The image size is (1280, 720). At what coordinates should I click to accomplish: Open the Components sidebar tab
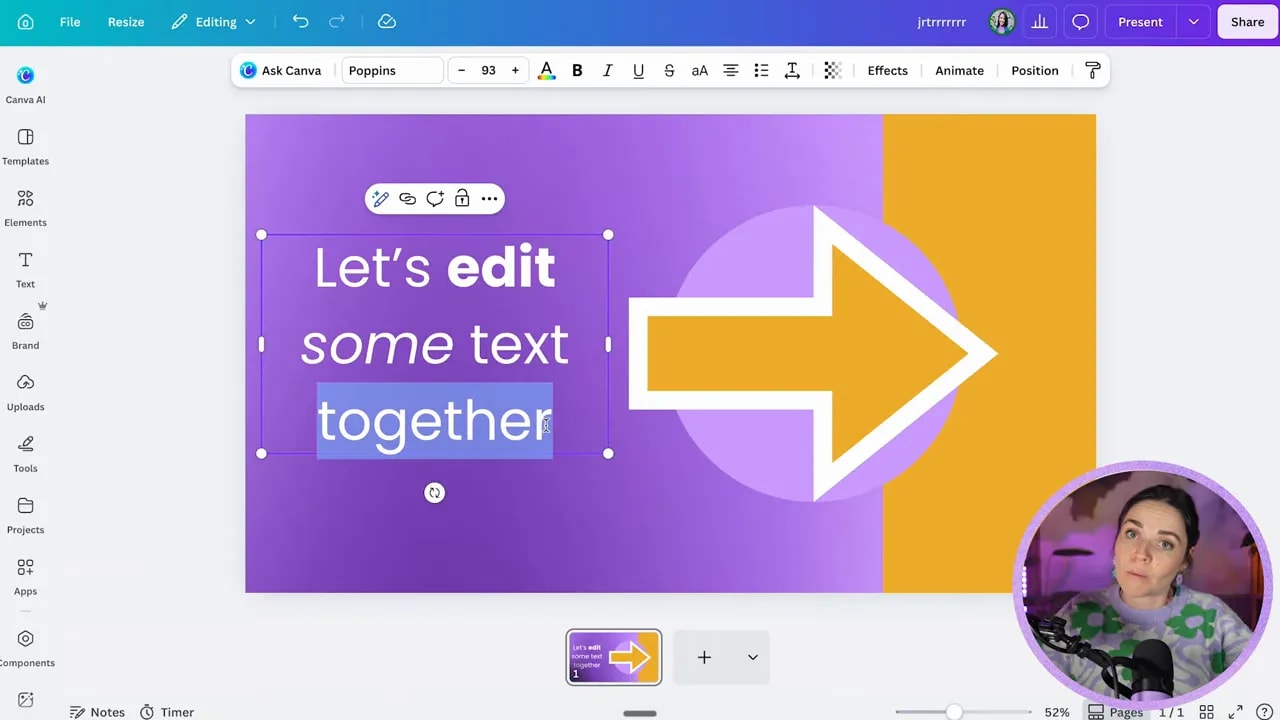[25, 648]
